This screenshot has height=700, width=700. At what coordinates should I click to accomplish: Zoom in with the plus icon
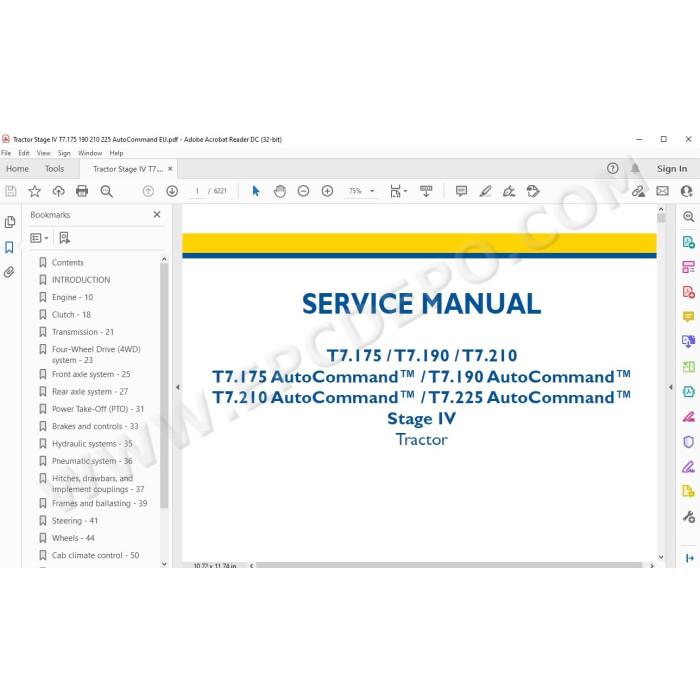tap(327, 192)
